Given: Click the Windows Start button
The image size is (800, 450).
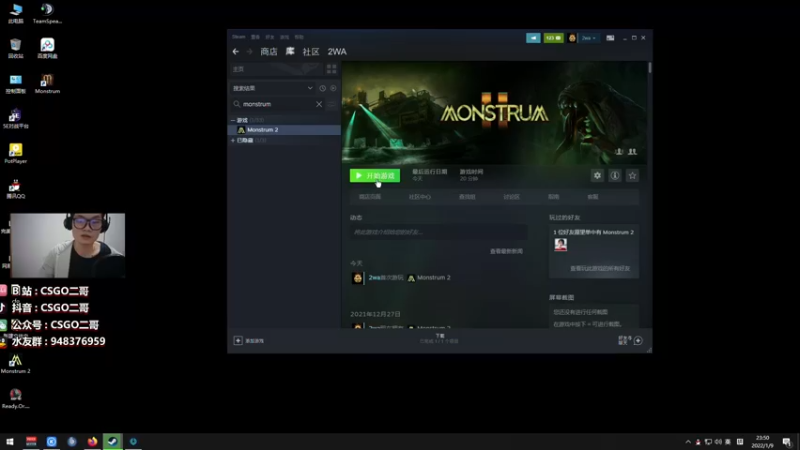Looking at the screenshot, I should click(x=10, y=442).
